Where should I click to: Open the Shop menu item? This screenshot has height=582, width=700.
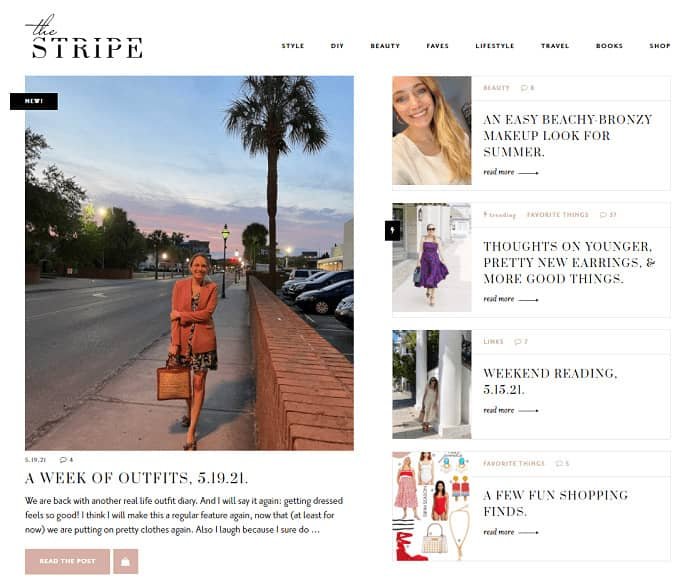660,46
